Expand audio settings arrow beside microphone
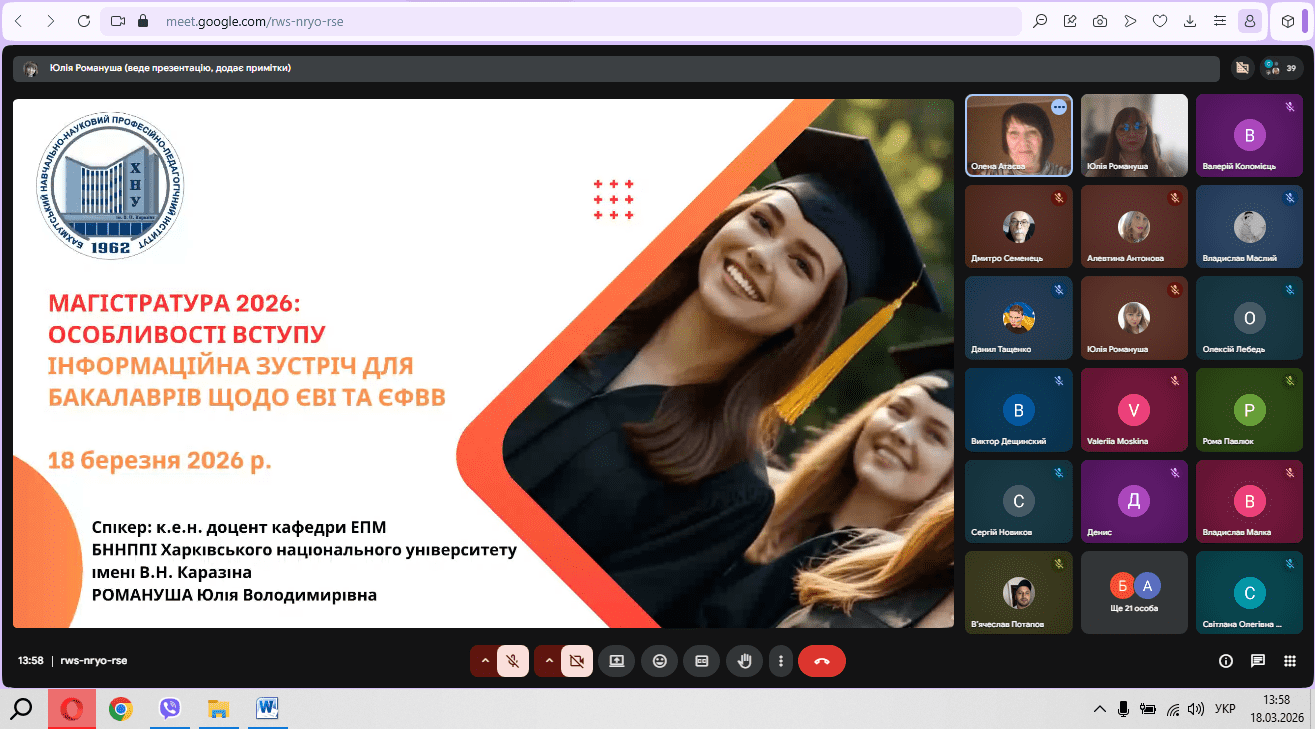 485,661
